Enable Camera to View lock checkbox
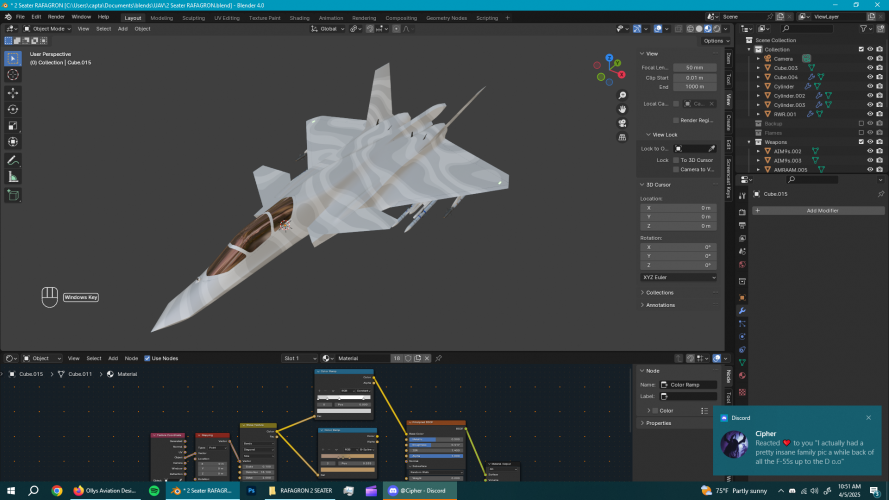Viewport: 889px width, 500px height. [676, 170]
